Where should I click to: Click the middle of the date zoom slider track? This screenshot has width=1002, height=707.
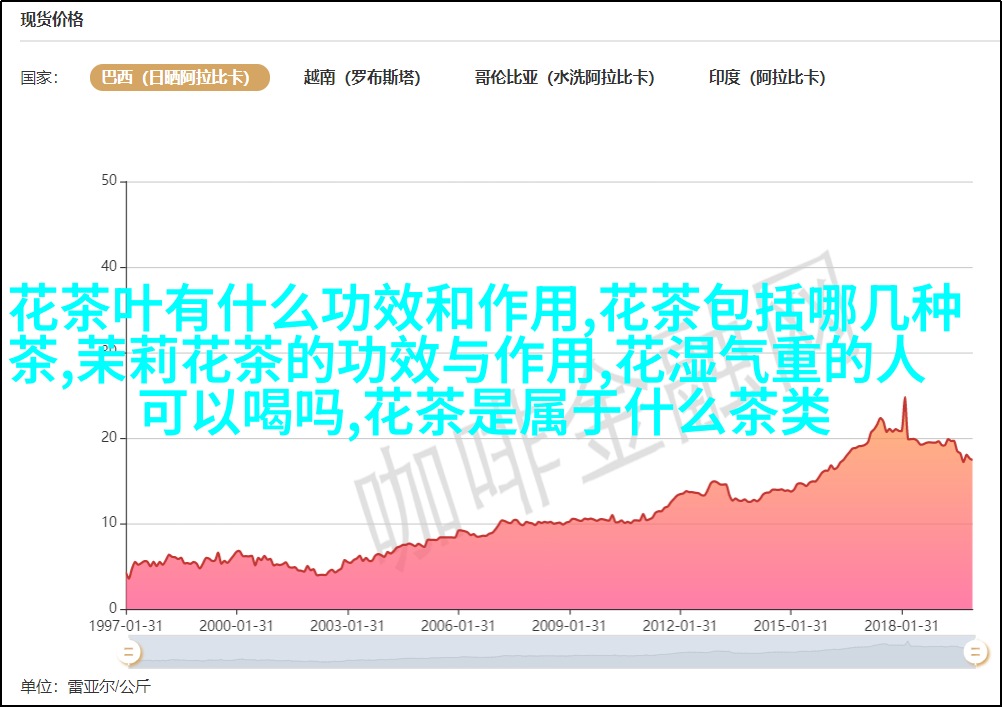[550, 653]
